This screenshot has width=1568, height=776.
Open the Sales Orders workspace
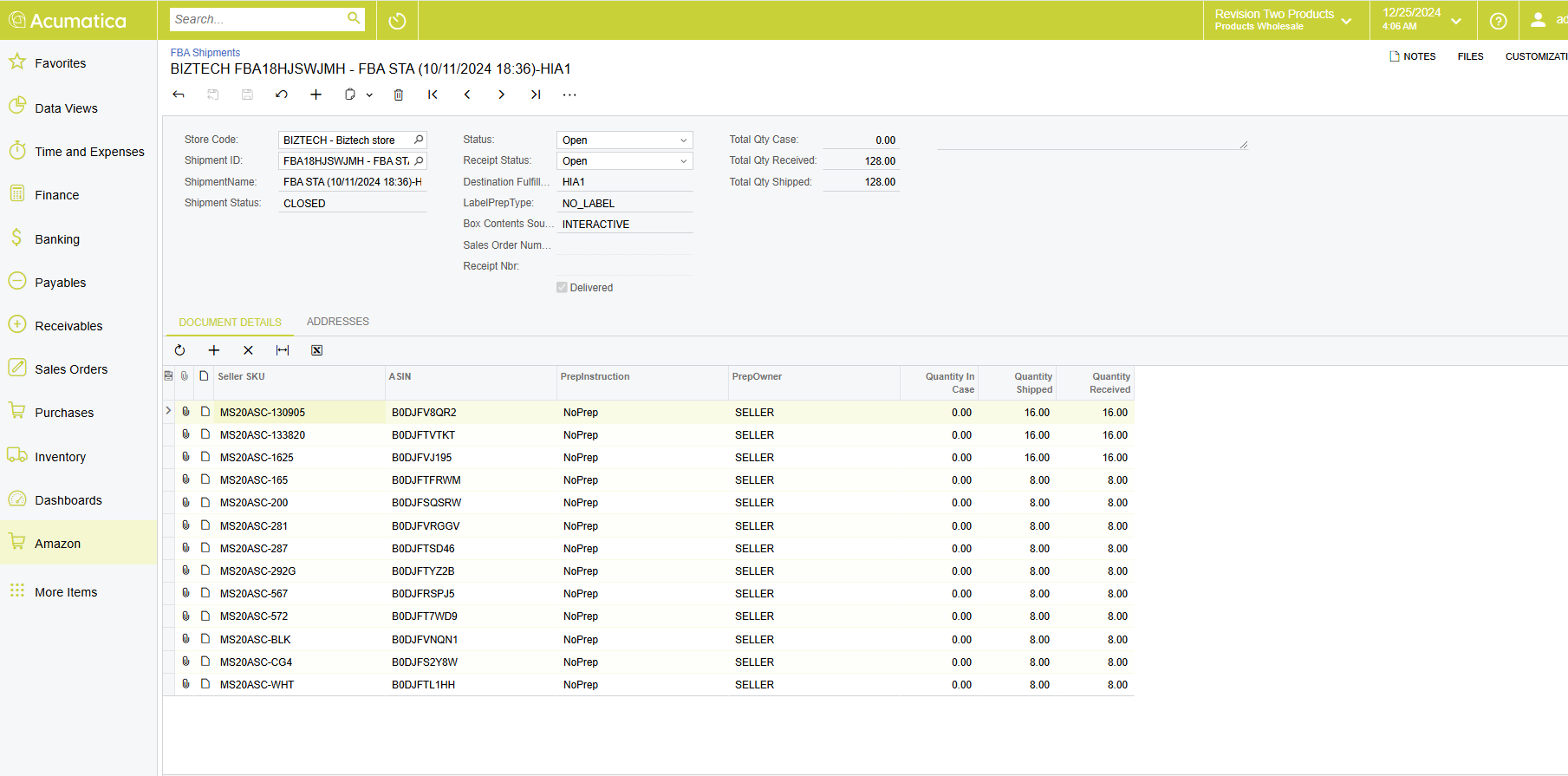tap(78, 369)
